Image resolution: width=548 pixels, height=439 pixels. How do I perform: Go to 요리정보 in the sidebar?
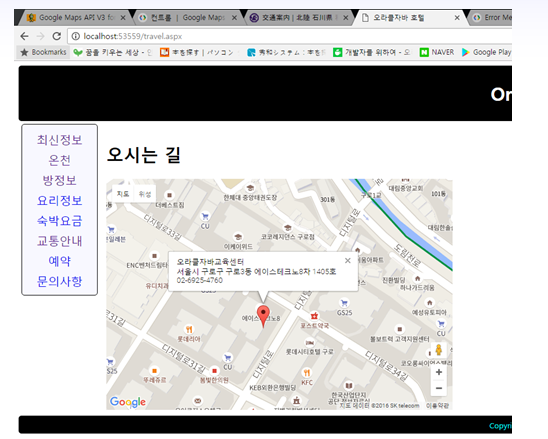[x=60, y=201]
